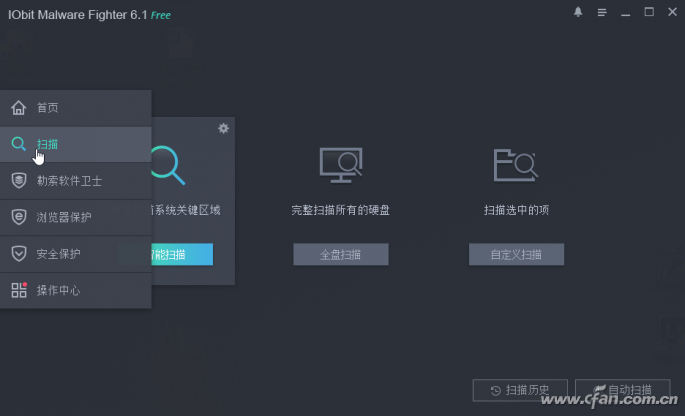Maximize the IObit window
685x416 pixels.
click(649, 12)
